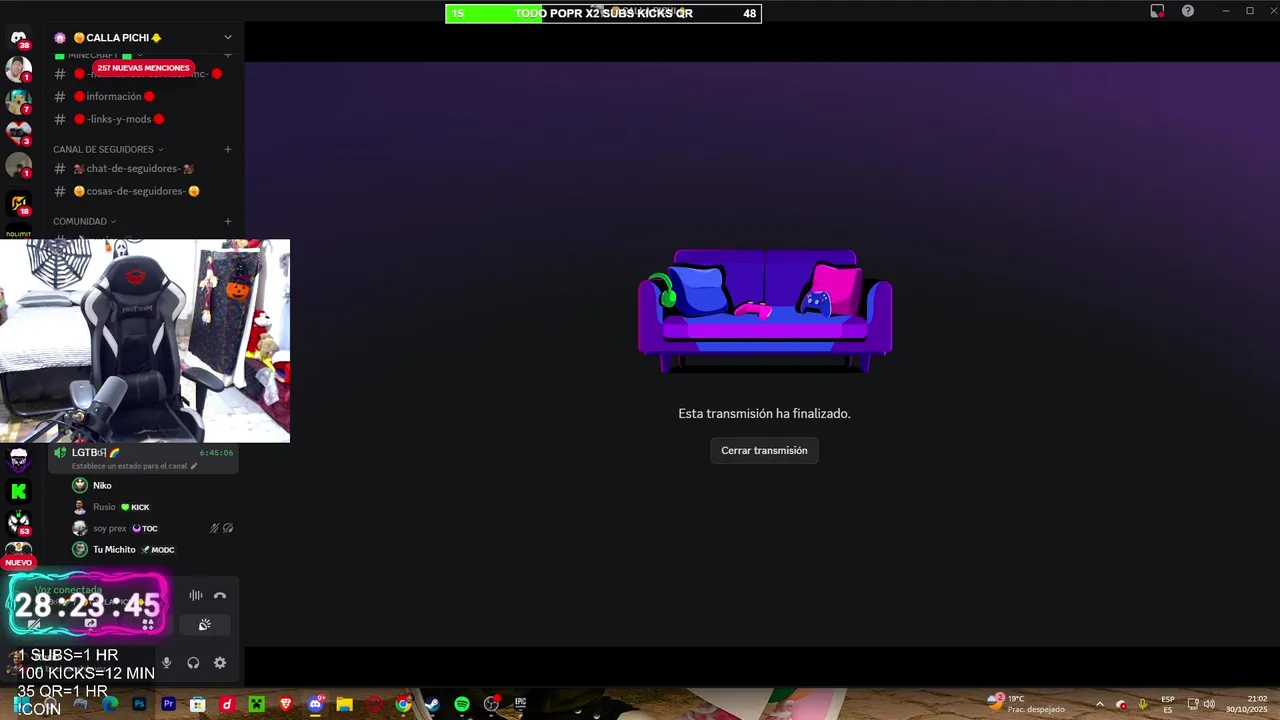Add a channel to CANAL DE SEGUIDORES
Viewport: 1280px width, 720px height.
tap(228, 149)
